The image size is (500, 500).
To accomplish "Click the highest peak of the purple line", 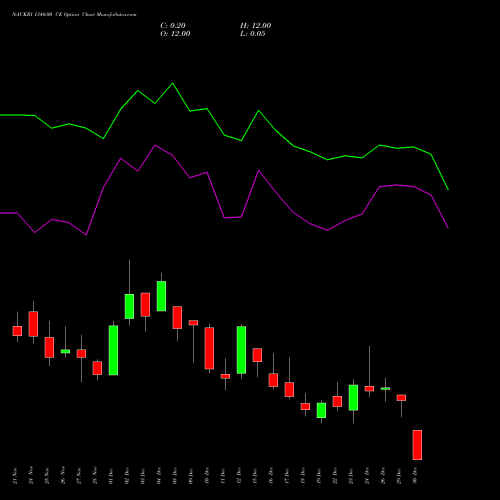I will pyautogui.click(x=155, y=145).
